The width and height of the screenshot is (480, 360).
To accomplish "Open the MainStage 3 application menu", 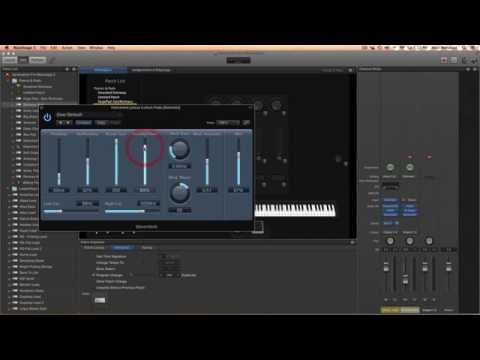I will [24, 48].
